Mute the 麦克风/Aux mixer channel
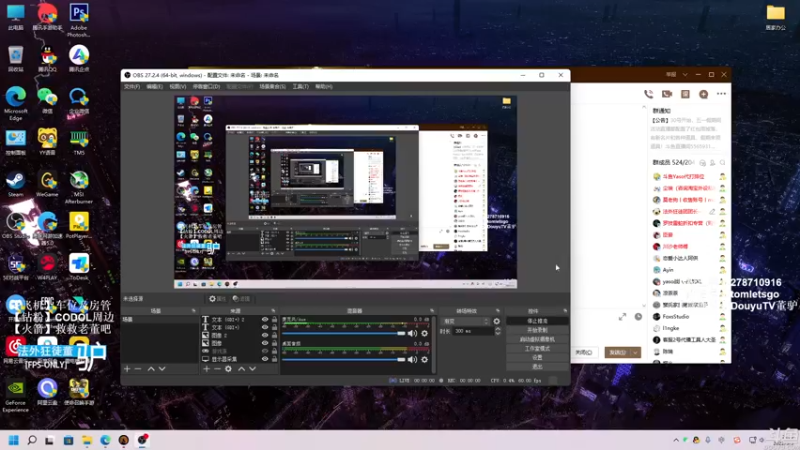 [x=412, y=333]
